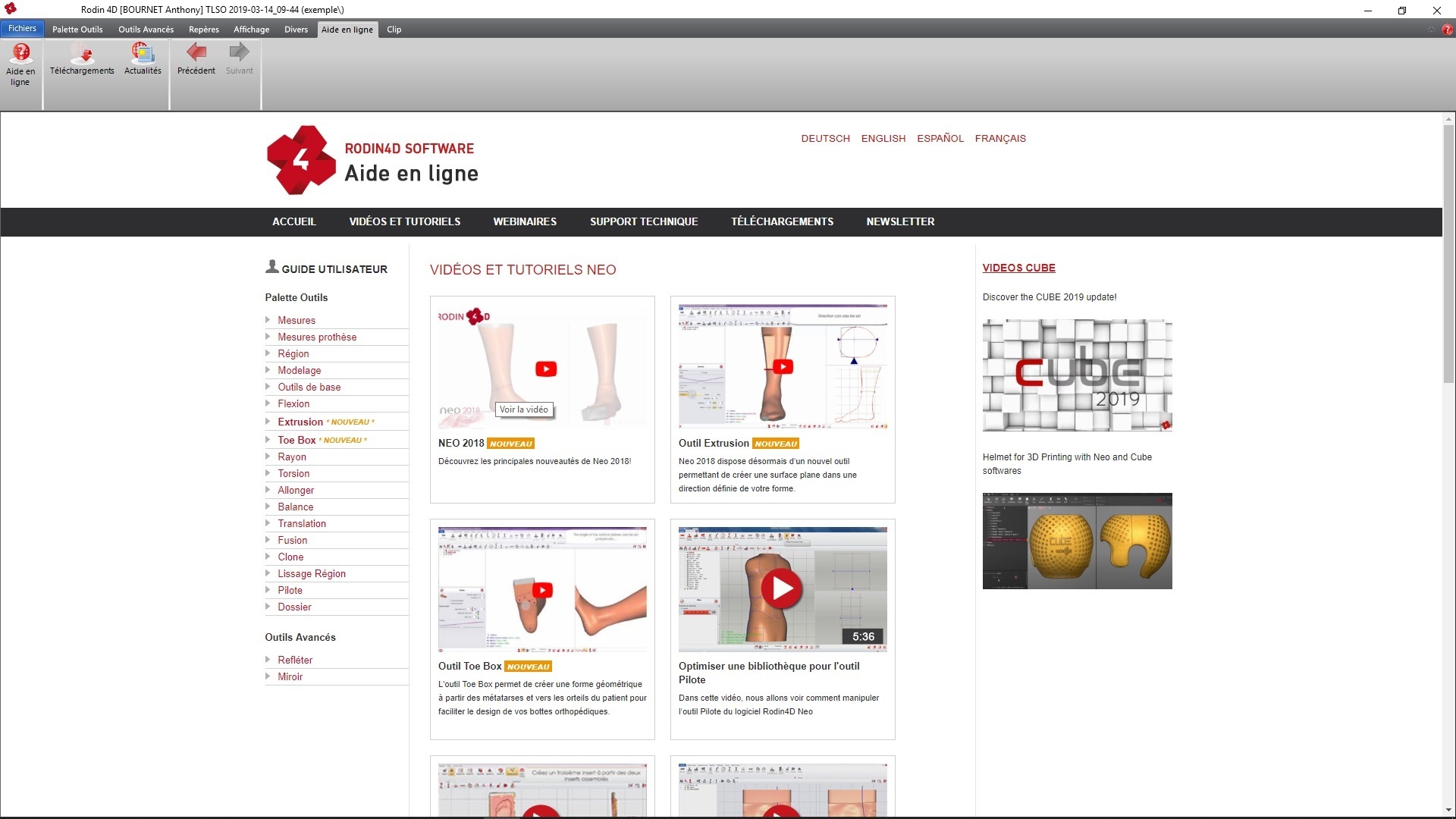Switch page language to ENGLISH
The width and height of the screenshot is (1456, 819).
tap(883, 138)
